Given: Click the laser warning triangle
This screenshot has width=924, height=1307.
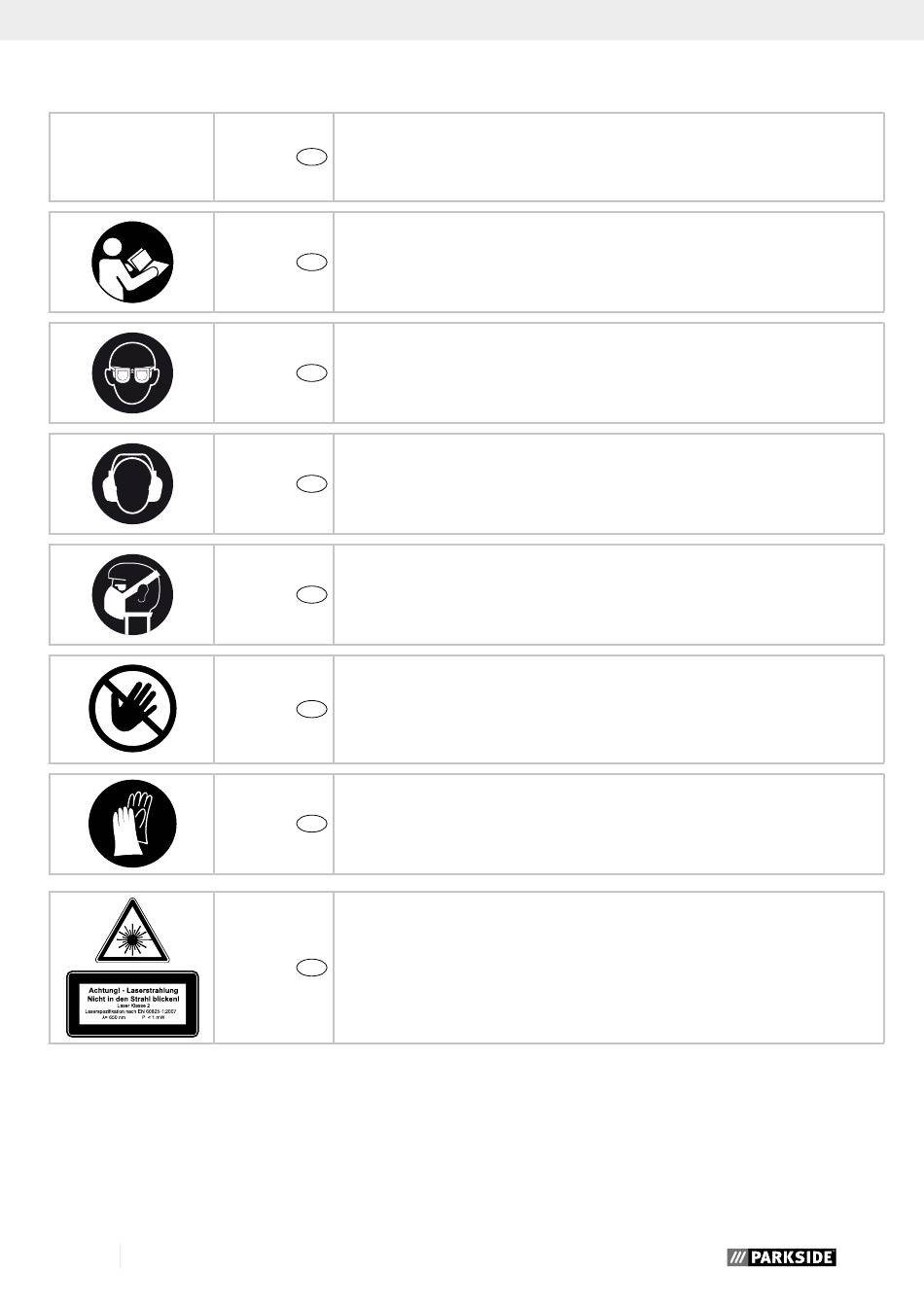Looking at the screenshot, I should click(132, 932).
